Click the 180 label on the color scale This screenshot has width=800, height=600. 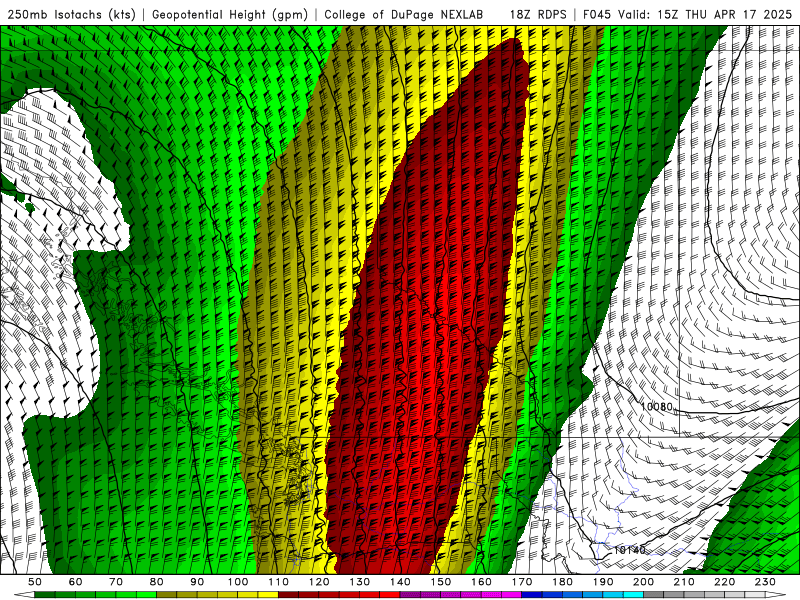562,582
